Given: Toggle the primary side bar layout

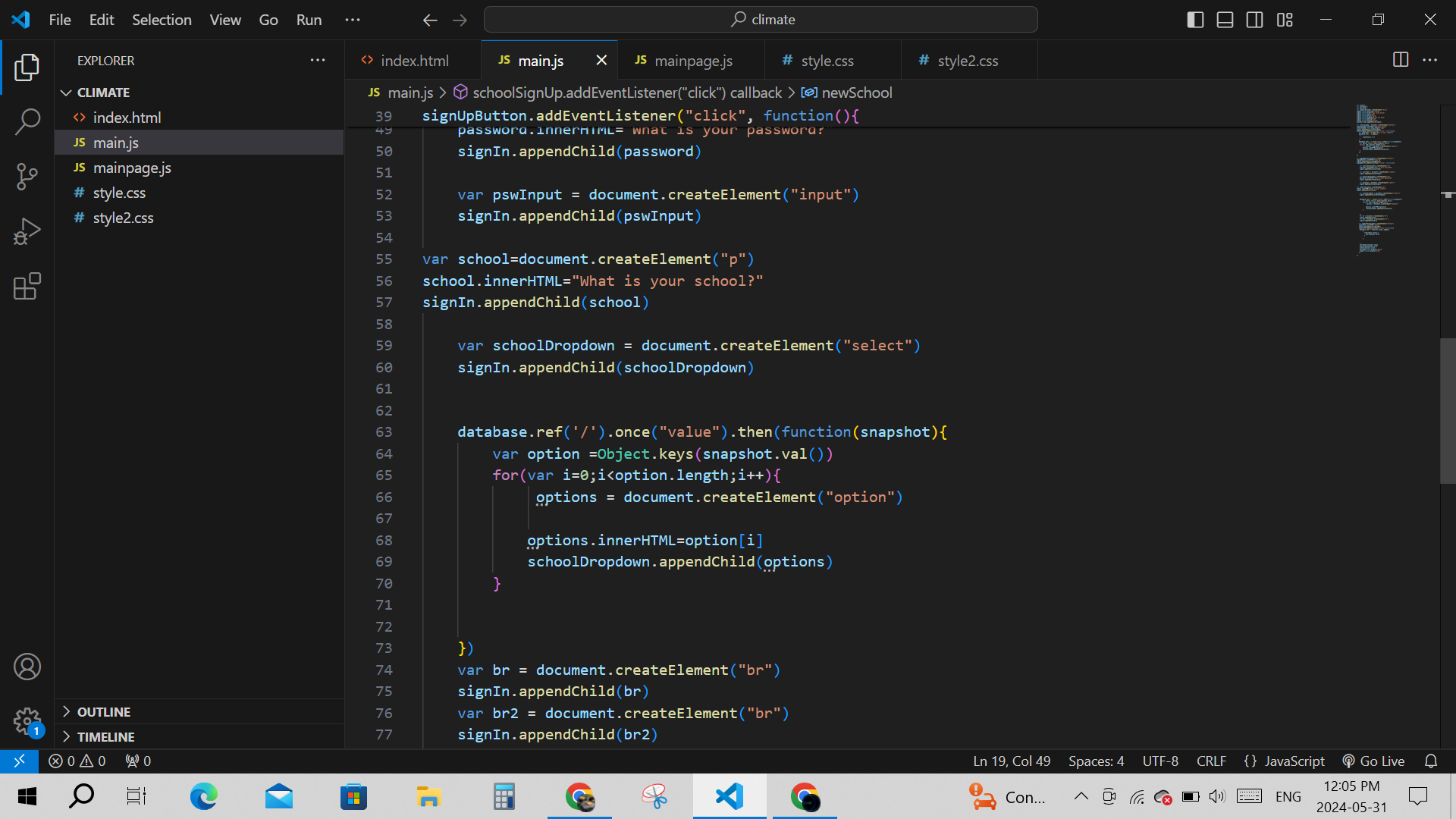Looking at the screenshot, I should [1195, 20].
